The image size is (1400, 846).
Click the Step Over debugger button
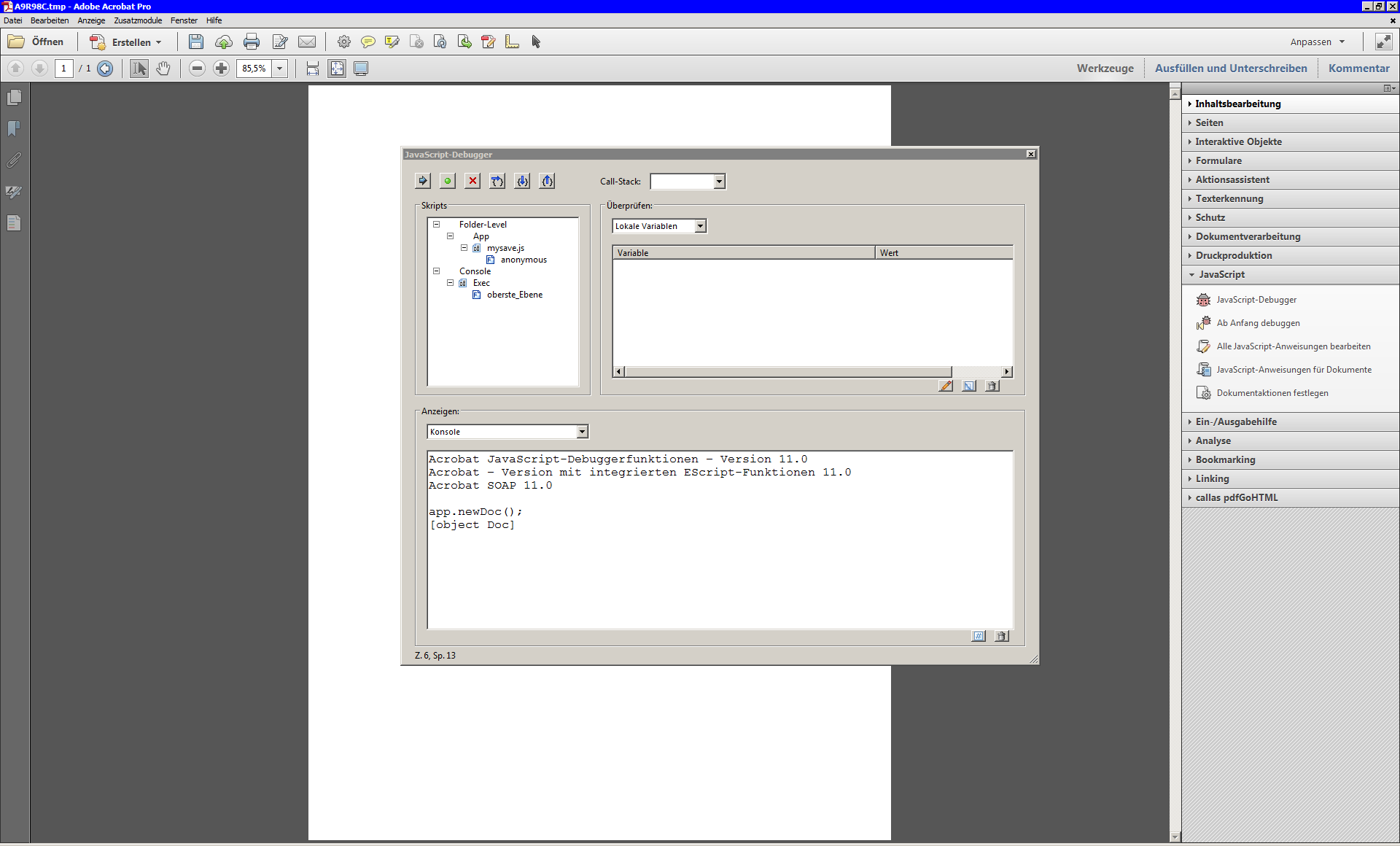point(497,181)
